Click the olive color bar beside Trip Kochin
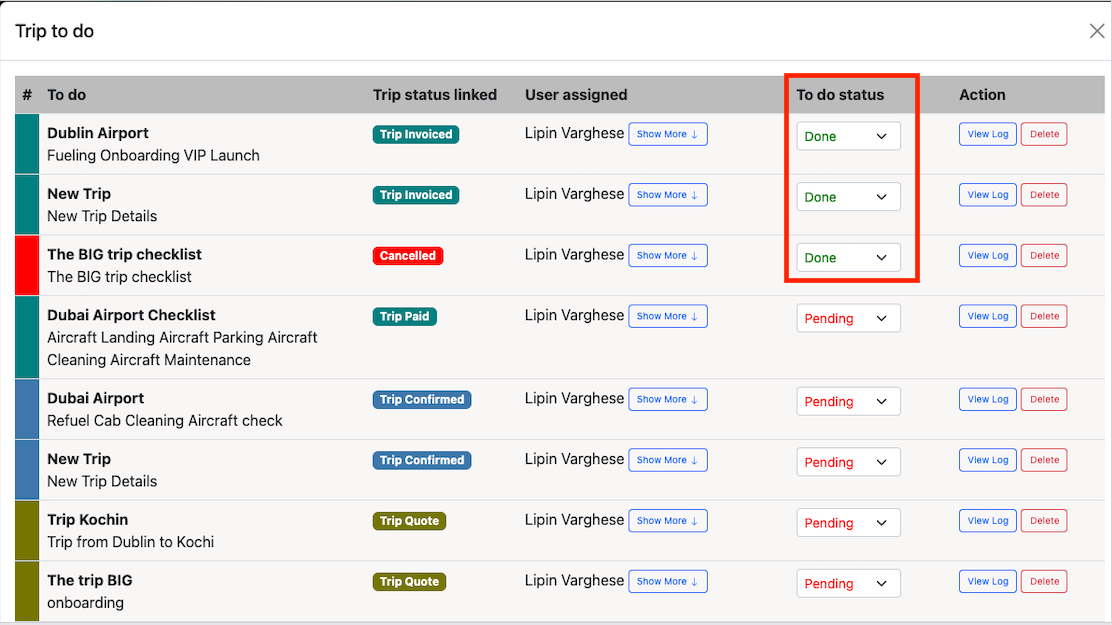Screen dimensions: 1112x625 (x=27, y=530)
